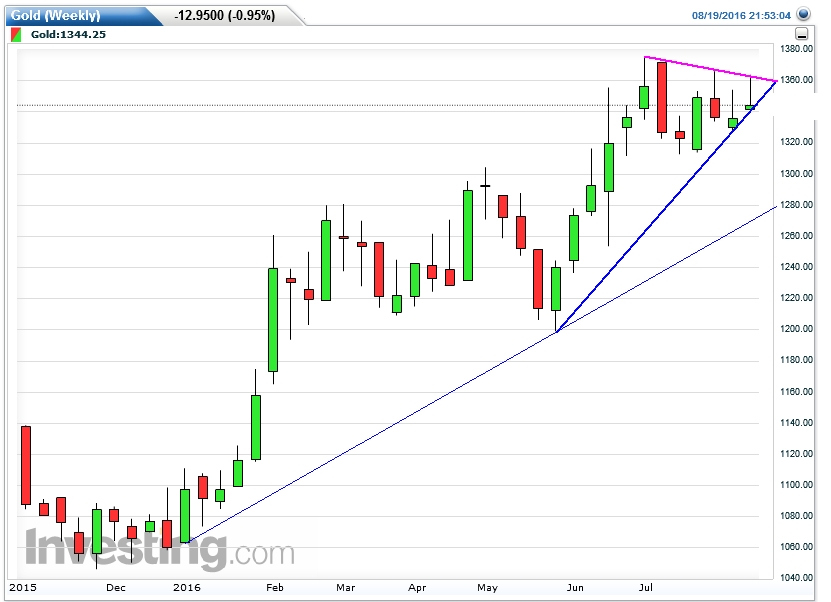Click the last green candle on the chart
Viewport: 831px width, 602px height.
point(751,105)
